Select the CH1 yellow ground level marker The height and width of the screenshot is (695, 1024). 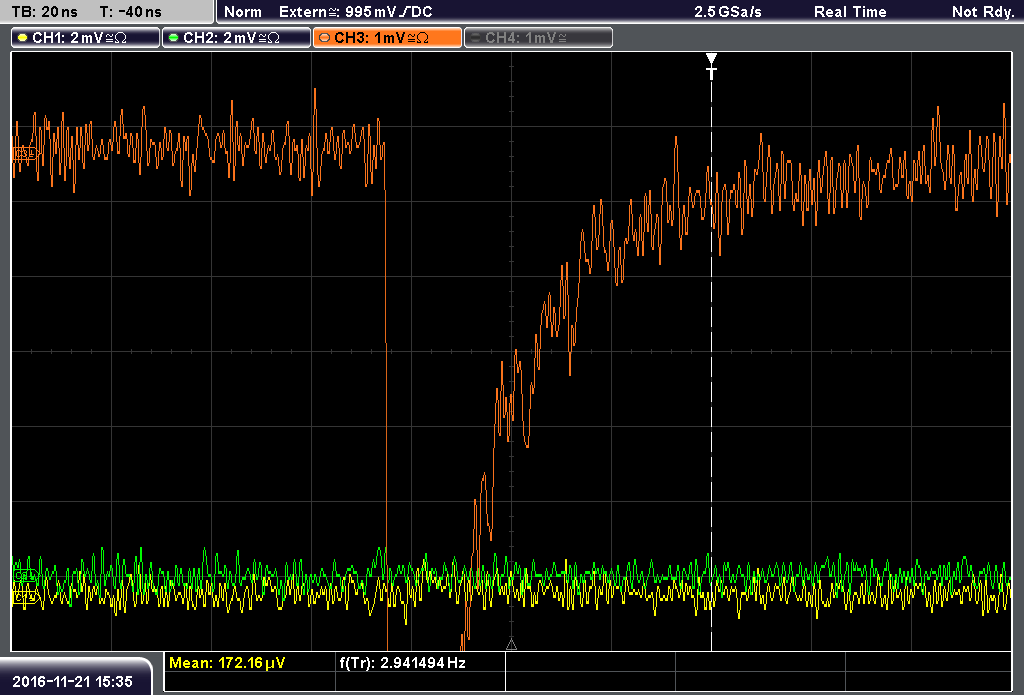[x=25, y=597]
